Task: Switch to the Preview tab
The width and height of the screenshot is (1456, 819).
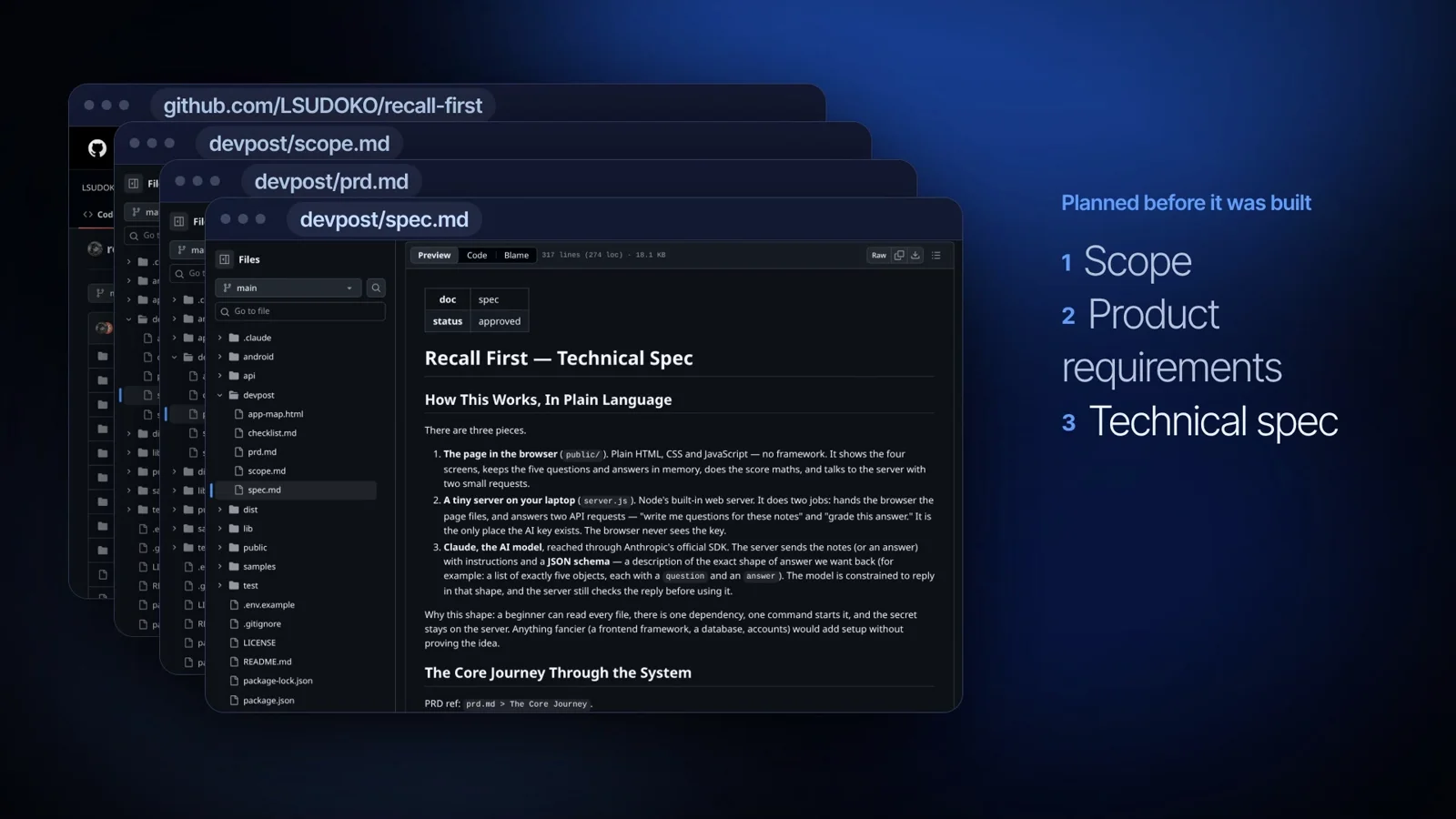Action: (434, 256)
